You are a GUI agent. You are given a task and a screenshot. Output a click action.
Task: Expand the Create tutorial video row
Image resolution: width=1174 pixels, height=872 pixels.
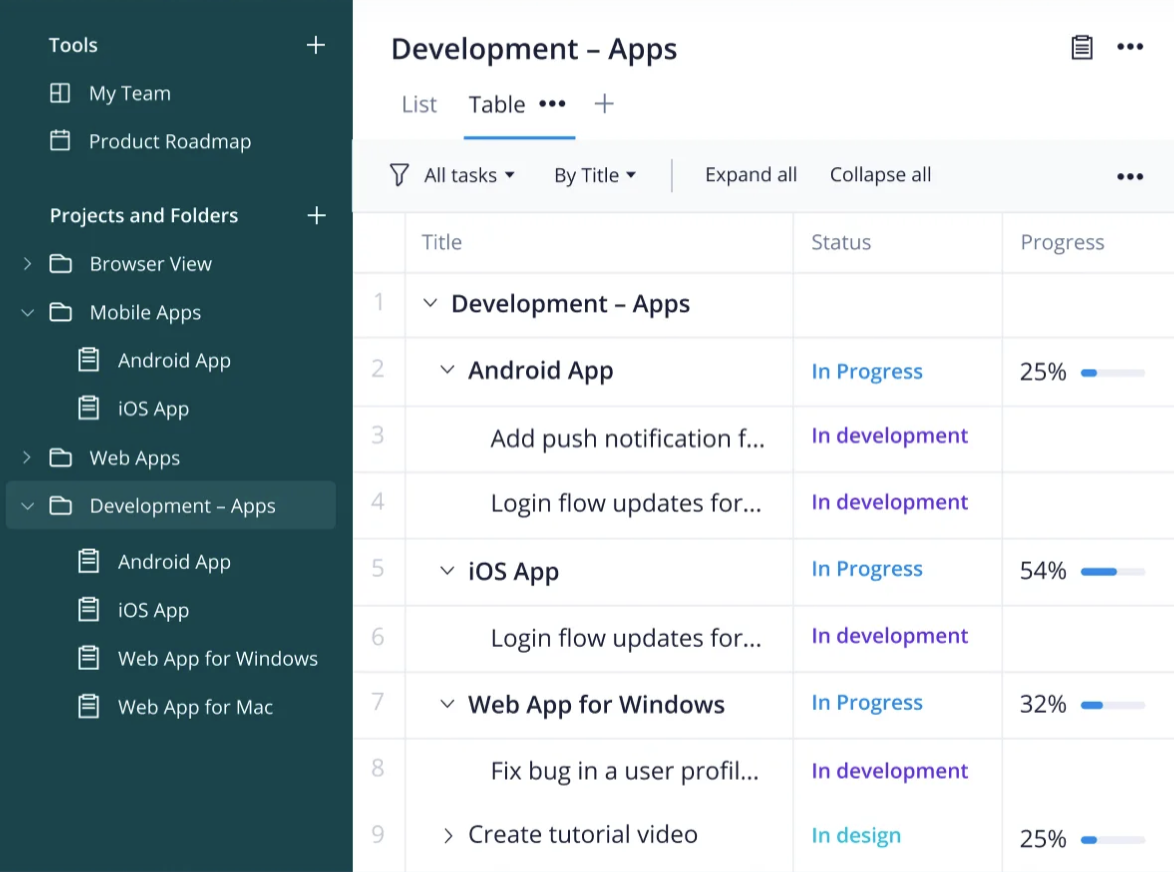point(447,835)
